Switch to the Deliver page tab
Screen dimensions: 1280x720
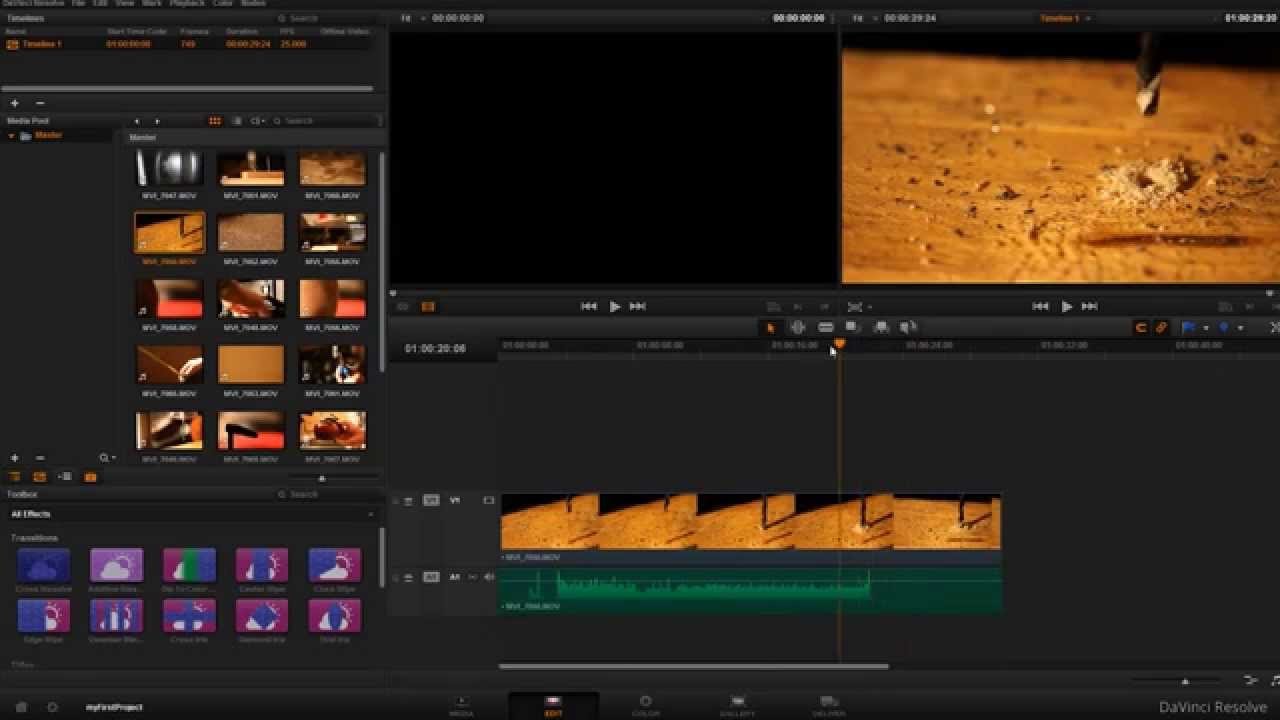(829, 706)
